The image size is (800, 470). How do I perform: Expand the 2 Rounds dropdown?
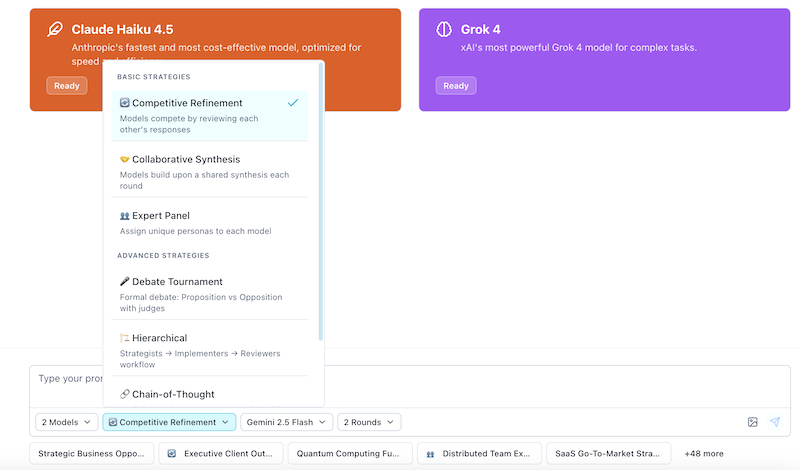369,422
